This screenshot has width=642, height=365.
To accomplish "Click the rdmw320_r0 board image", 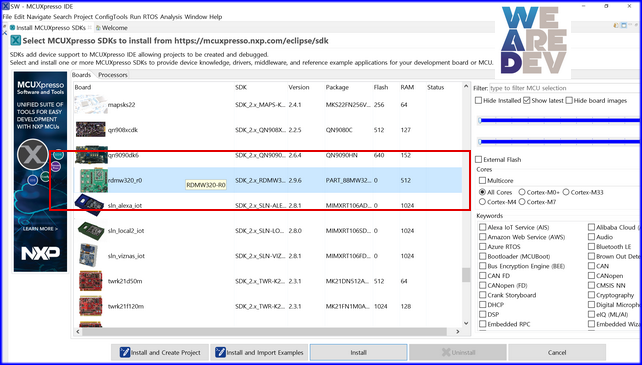I will click(x=93, y=180).
